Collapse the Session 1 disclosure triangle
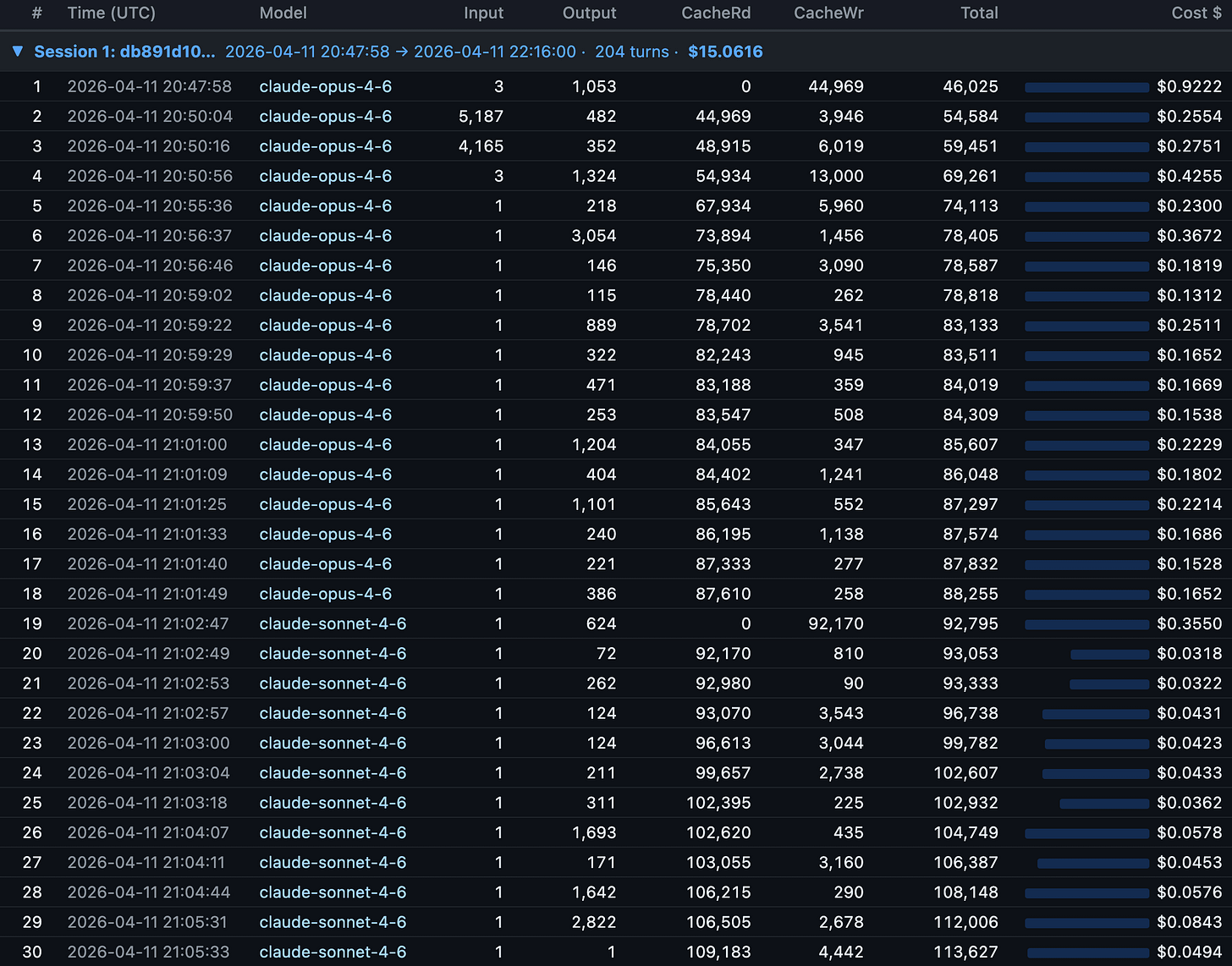Viewport: 1232px width, 966px height. coord(17,52)
